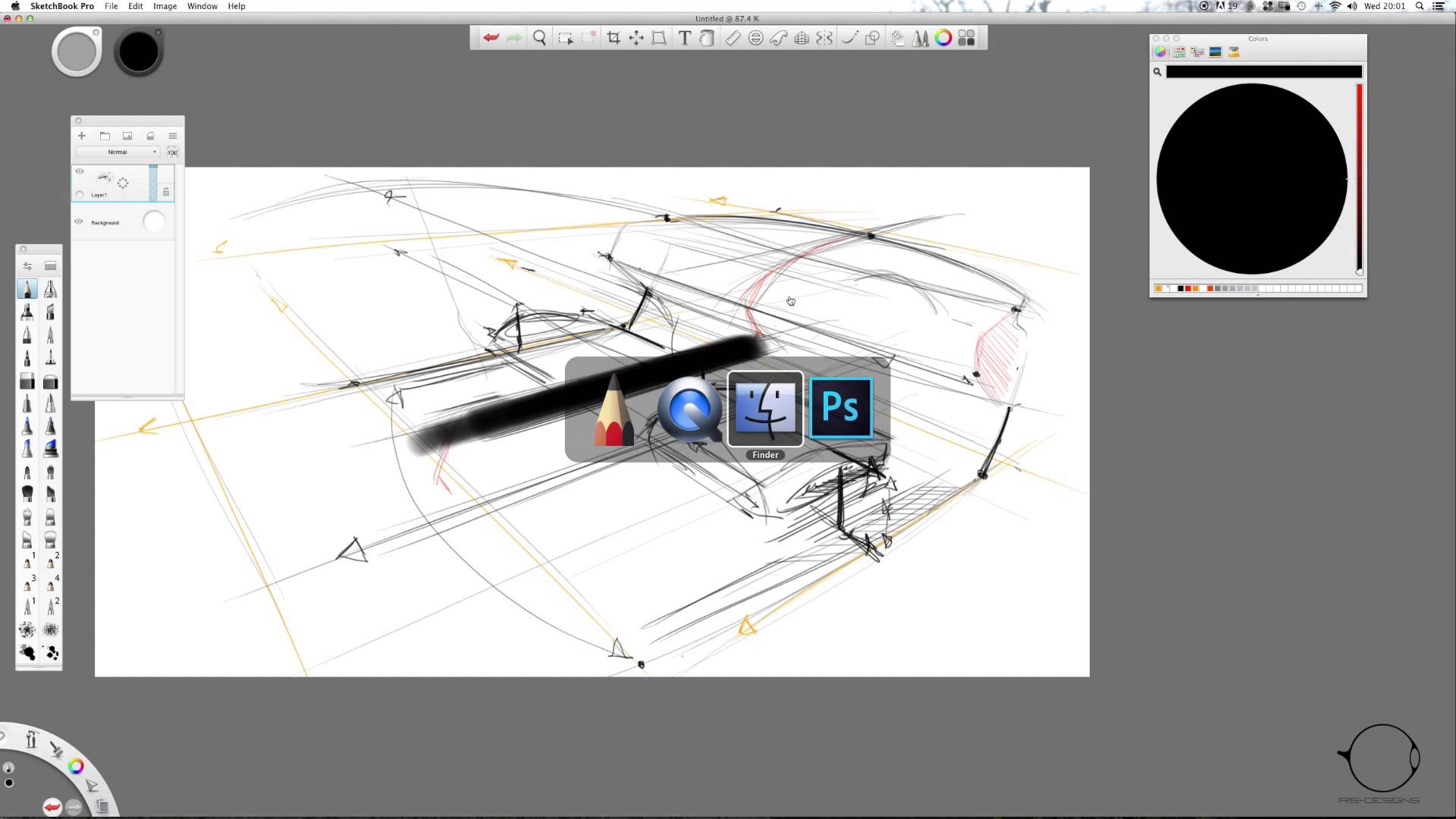Click the red brightness slider in Colors
This screenshot has width=1456, height=819.
pyautogui.click(x=1359, y=178)
